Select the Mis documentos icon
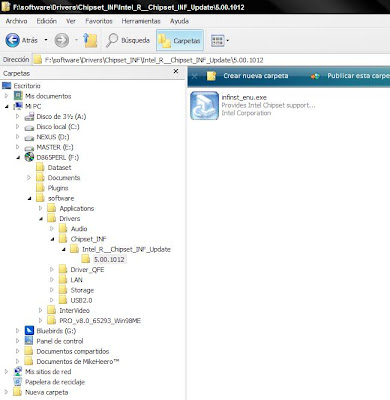 [x=18, y=96]
